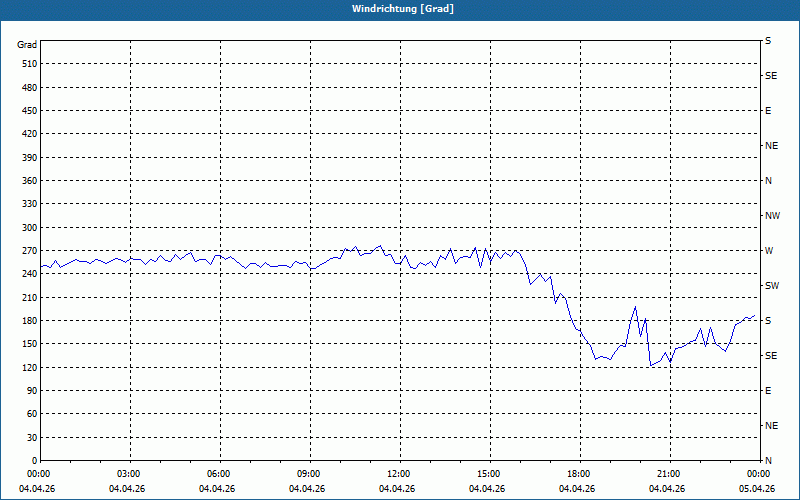The height and width of the screenshot is (500, 800).
Task: Click the 450 degree axis label
Action: point(30,111)
